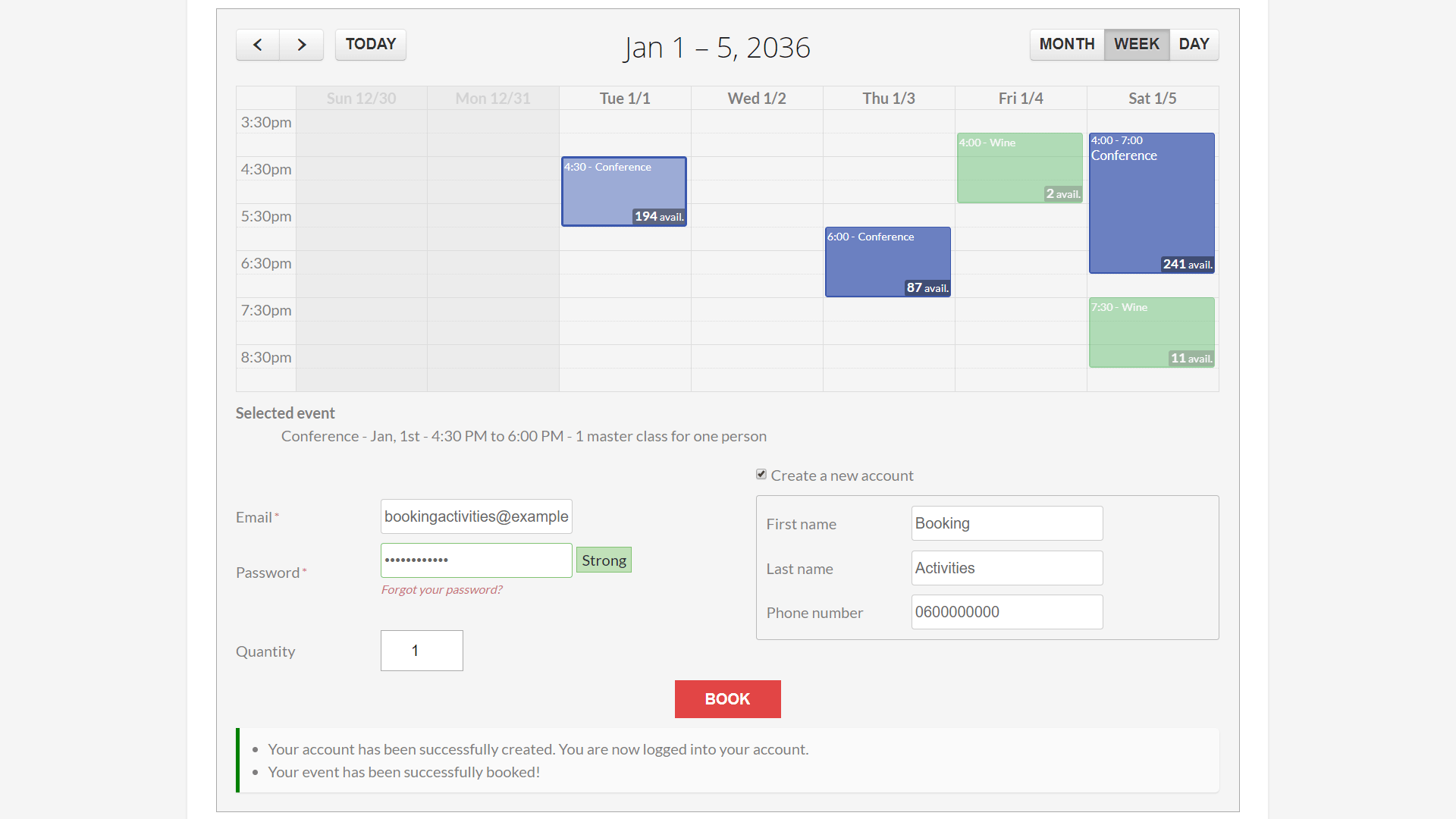
Task: Click the Wine event on Fri 1/4
Action: click(1018, 168)
